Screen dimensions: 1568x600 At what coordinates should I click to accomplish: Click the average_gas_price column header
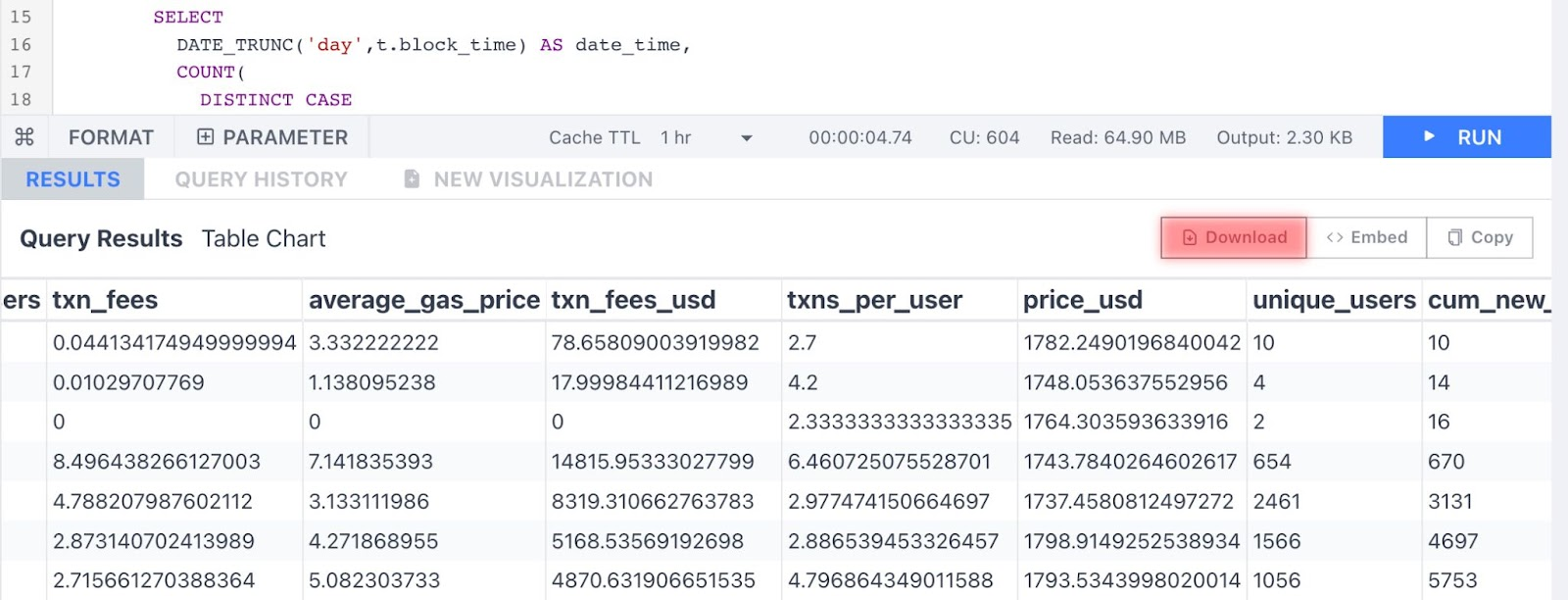click(424, 300)
